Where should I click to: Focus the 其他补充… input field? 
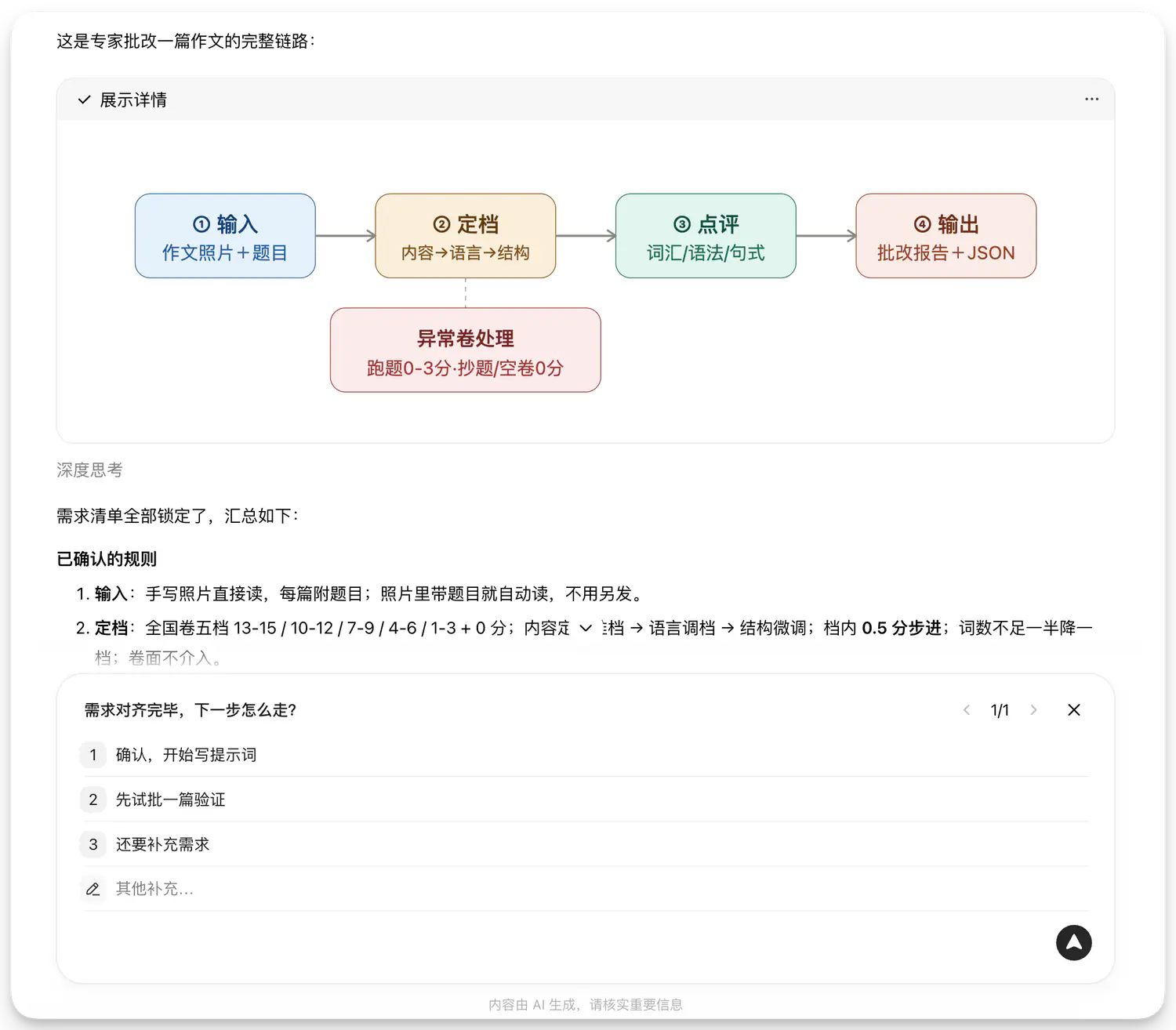pyautogui.click(x=585, y=889)
